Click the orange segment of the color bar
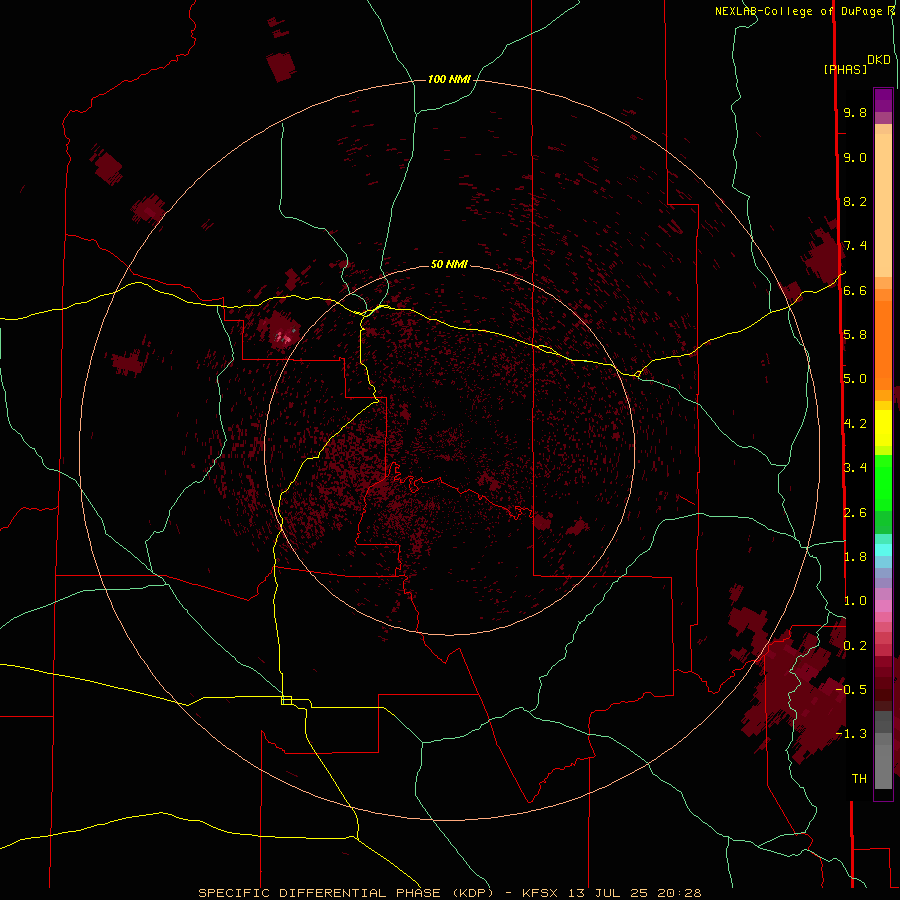Screen dimensions: 900x900 point(883,344)
